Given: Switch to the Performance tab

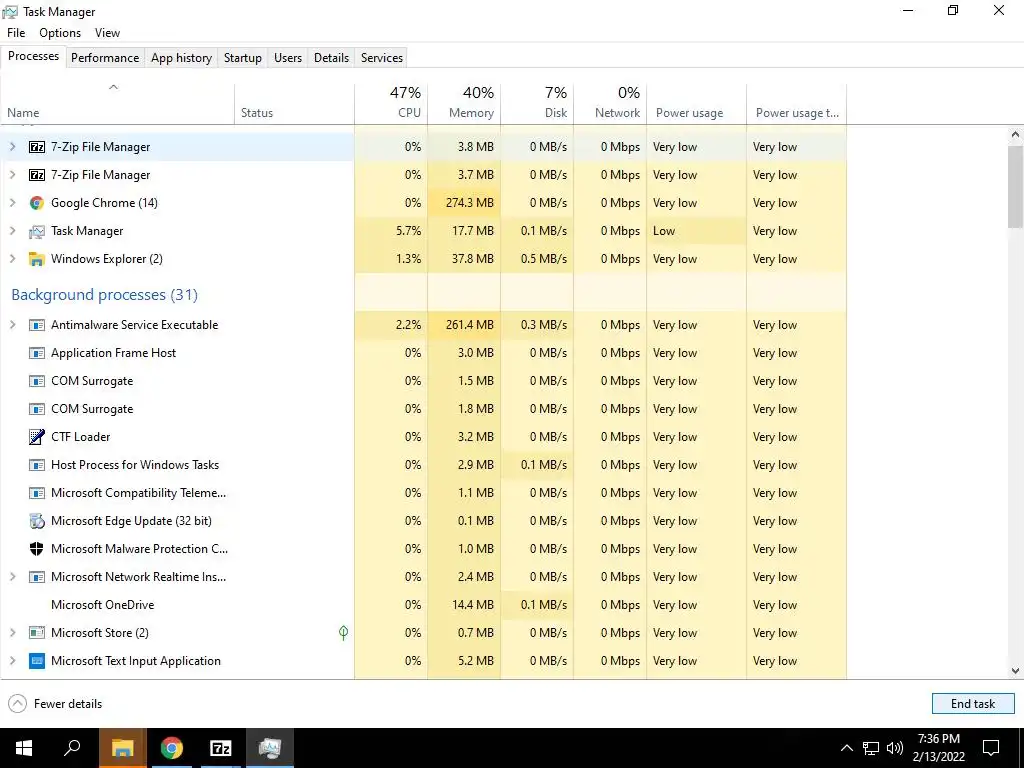Looking at the screenshot, I should tap(105, 57).
